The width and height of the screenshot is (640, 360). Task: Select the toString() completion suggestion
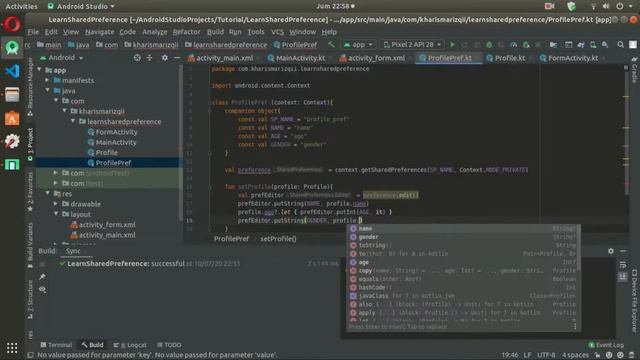463,245
